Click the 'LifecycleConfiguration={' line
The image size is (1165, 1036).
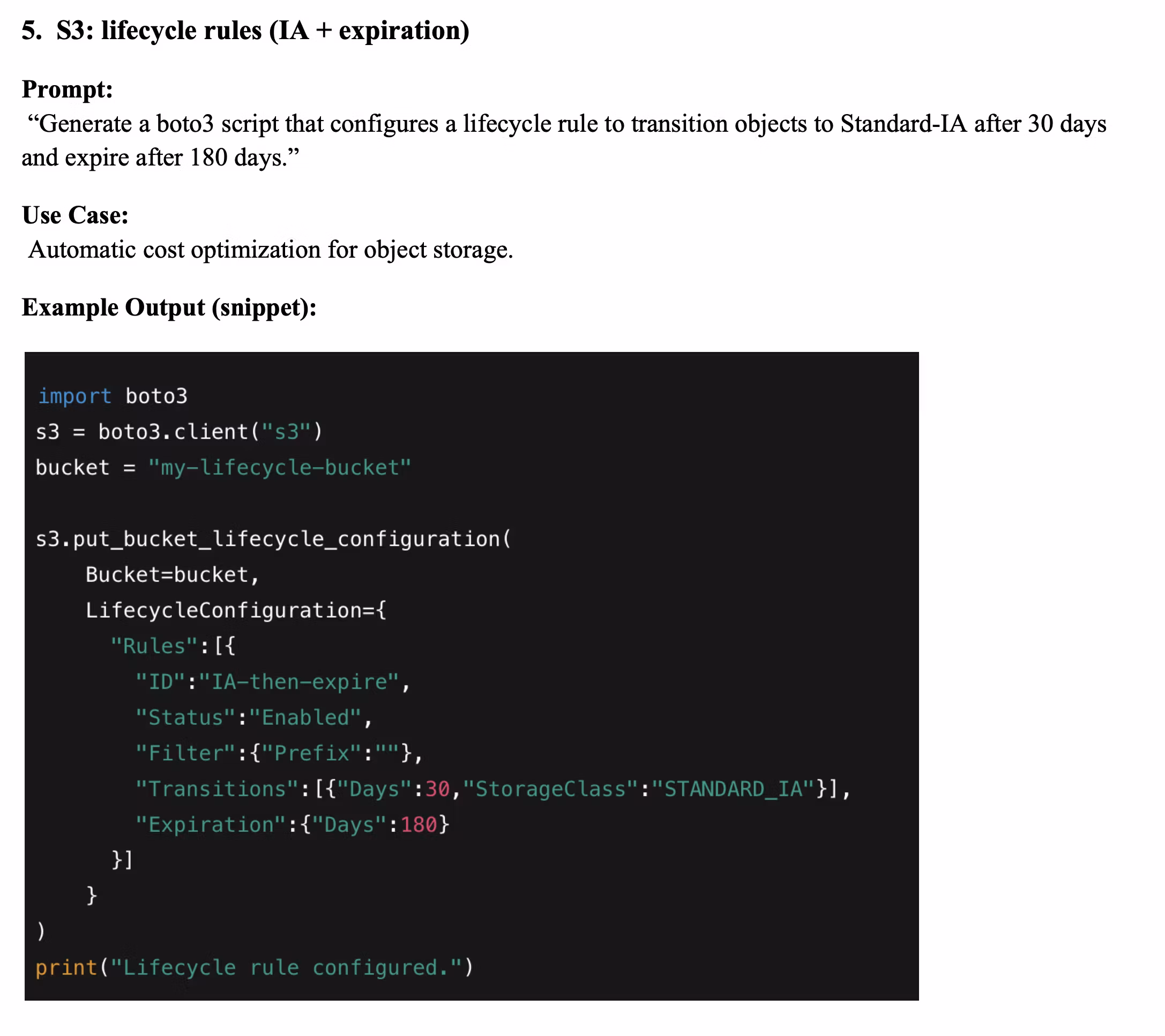(236, 610)
